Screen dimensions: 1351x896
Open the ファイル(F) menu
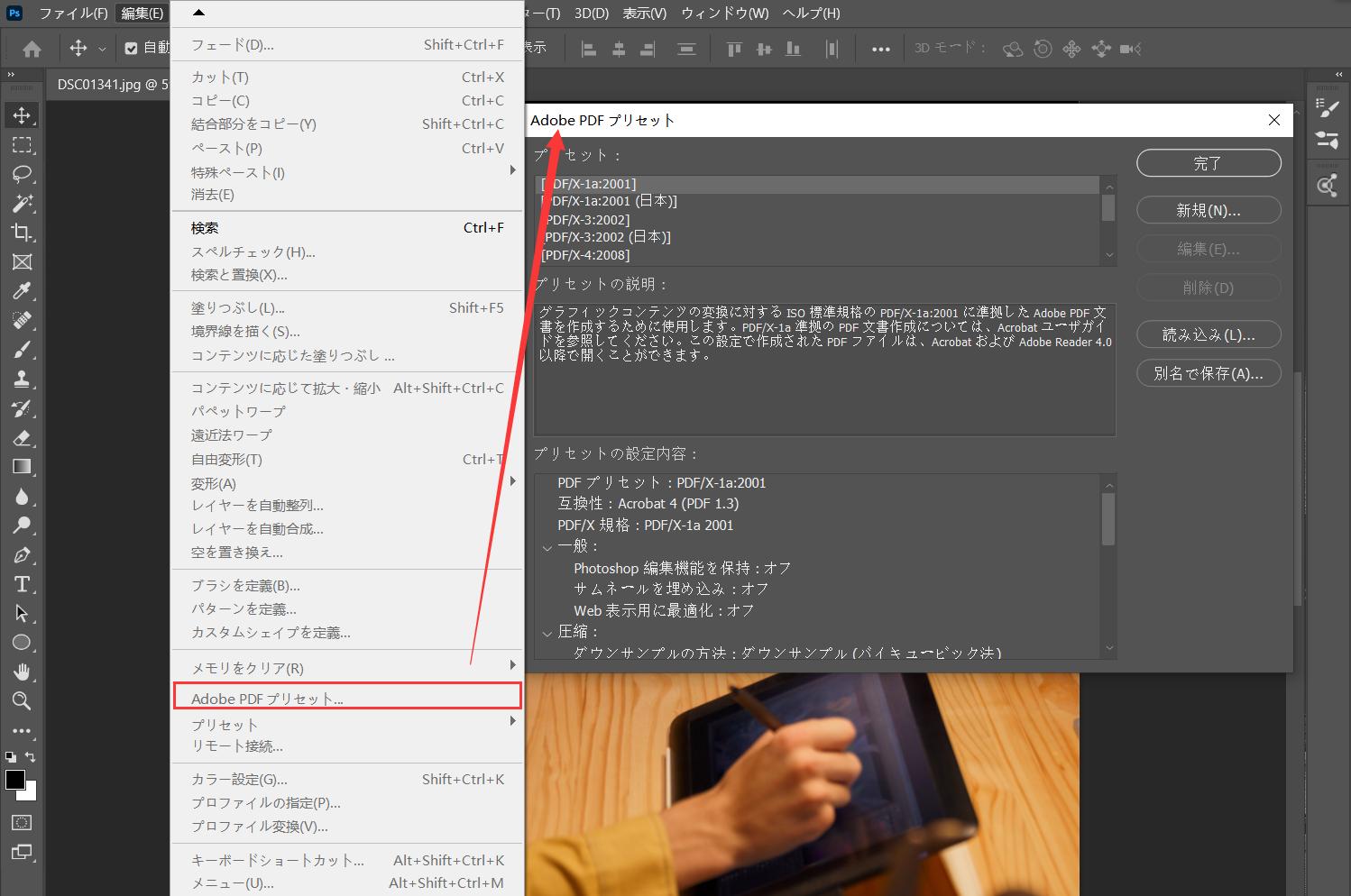tap(74, 13)
